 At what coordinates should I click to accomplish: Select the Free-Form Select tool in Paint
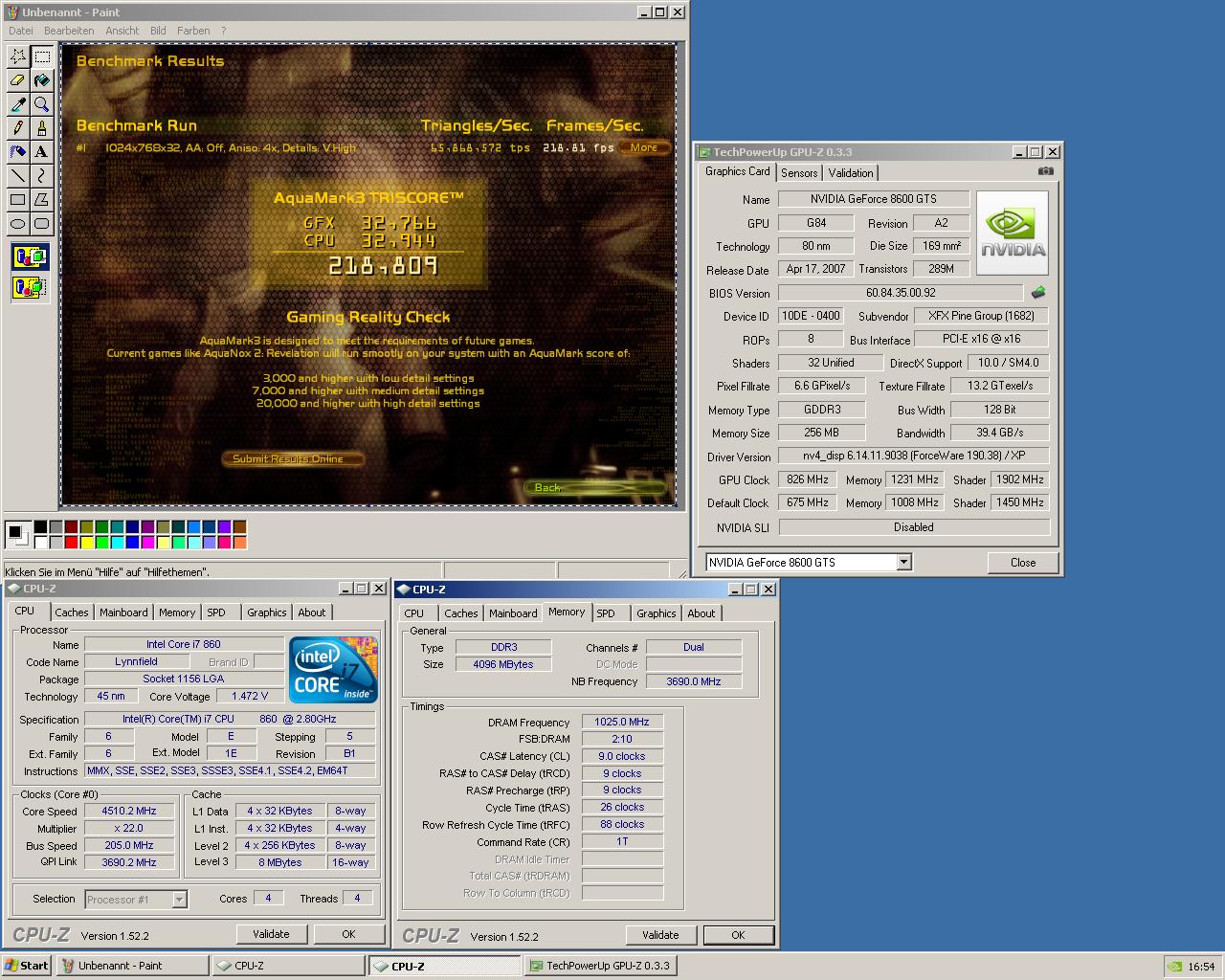point(18,56)
